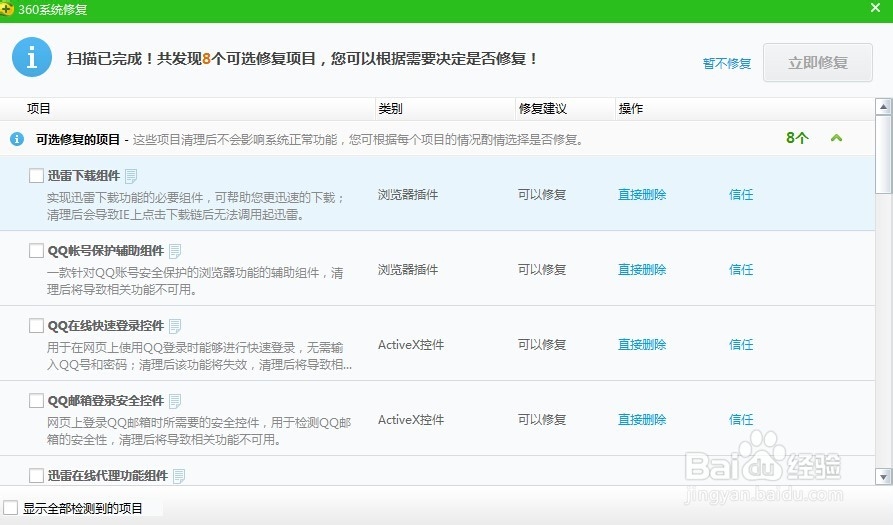Check the QQ帐号保护辅助组件 checkbox
893x525 pixels.
point(36,251)
